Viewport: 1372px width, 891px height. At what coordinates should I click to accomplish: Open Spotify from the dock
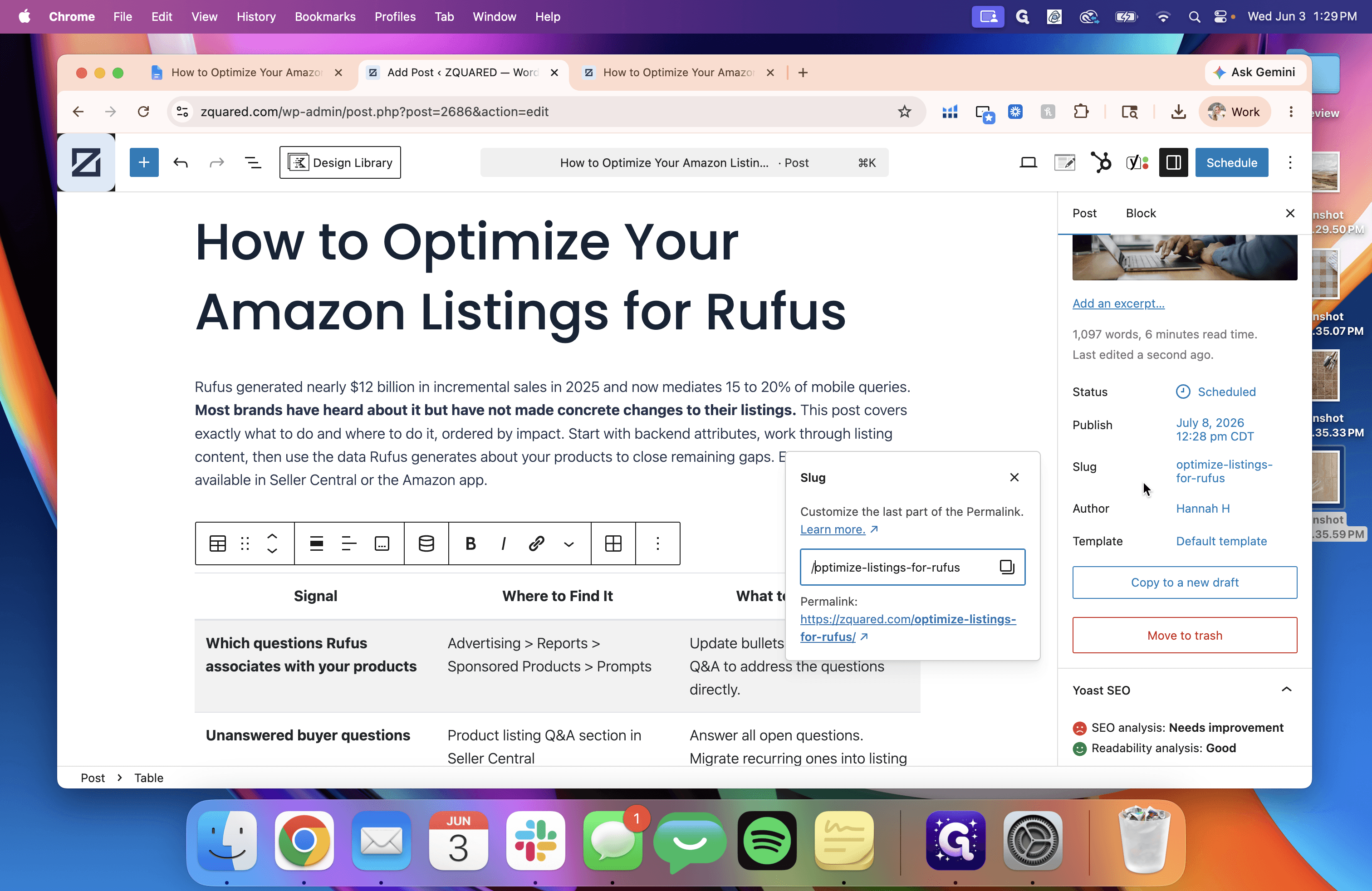pos(767,840)
